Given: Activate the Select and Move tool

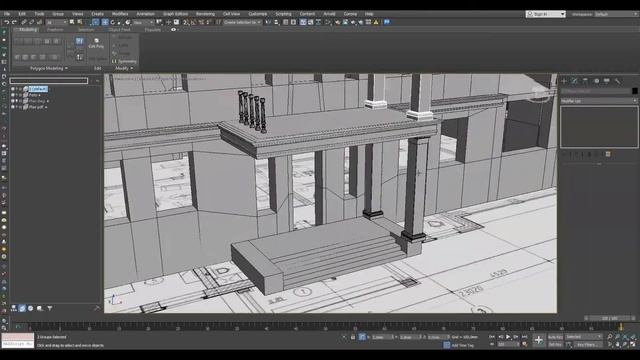Looking at the screenshot, I should (105, 22).
